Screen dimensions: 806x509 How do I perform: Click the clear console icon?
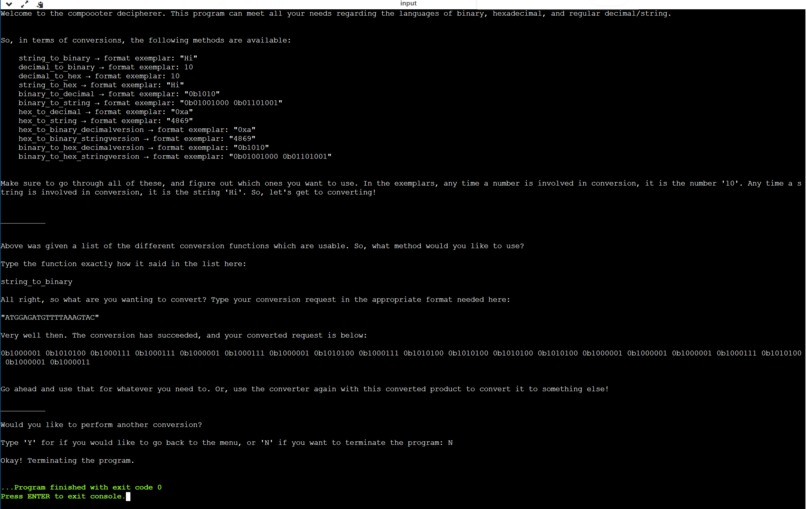pyautogui.click(x=40, y=5)
